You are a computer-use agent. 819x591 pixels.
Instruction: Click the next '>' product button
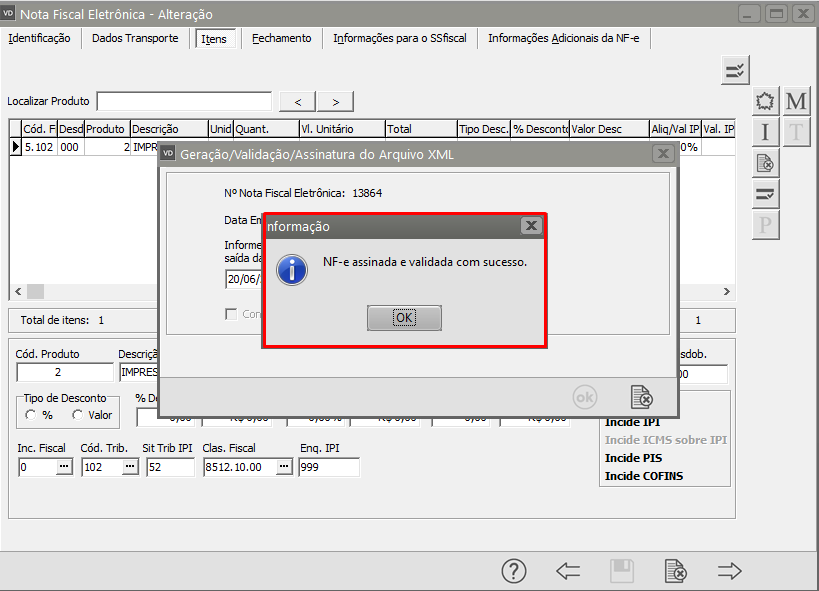click(336, 102)
